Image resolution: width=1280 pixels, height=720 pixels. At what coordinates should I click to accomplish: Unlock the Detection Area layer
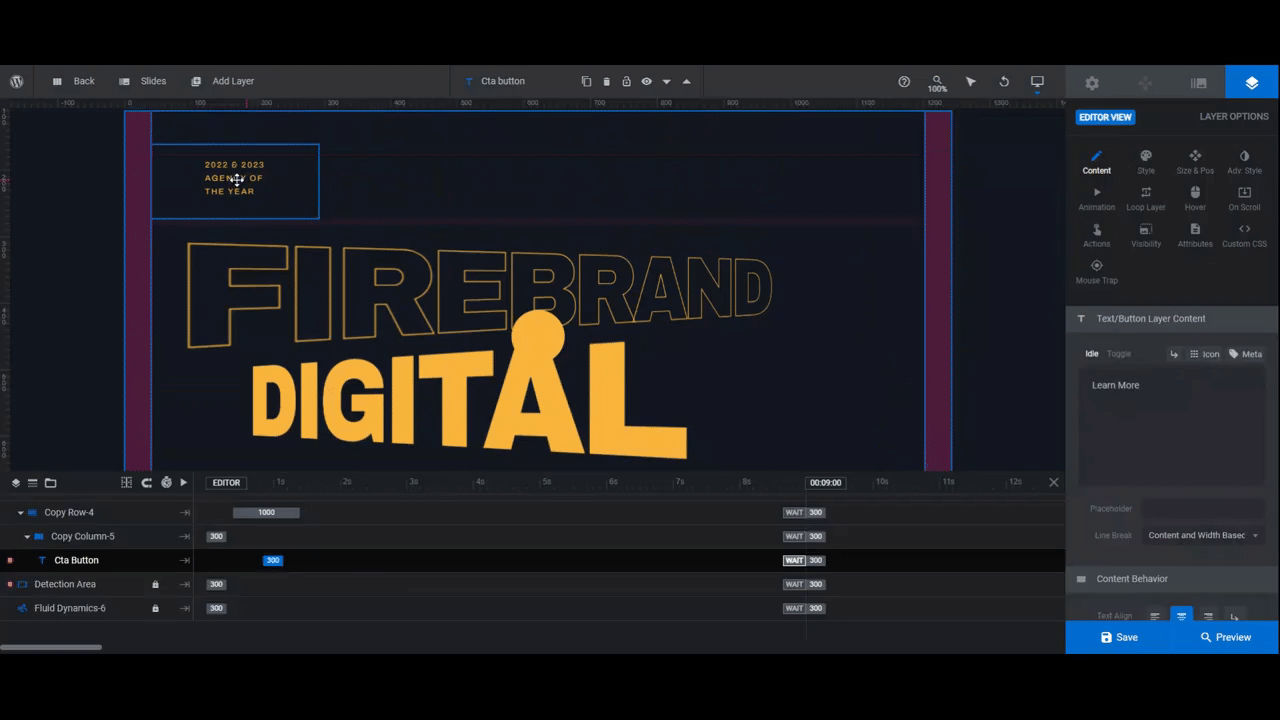[155, 584]
